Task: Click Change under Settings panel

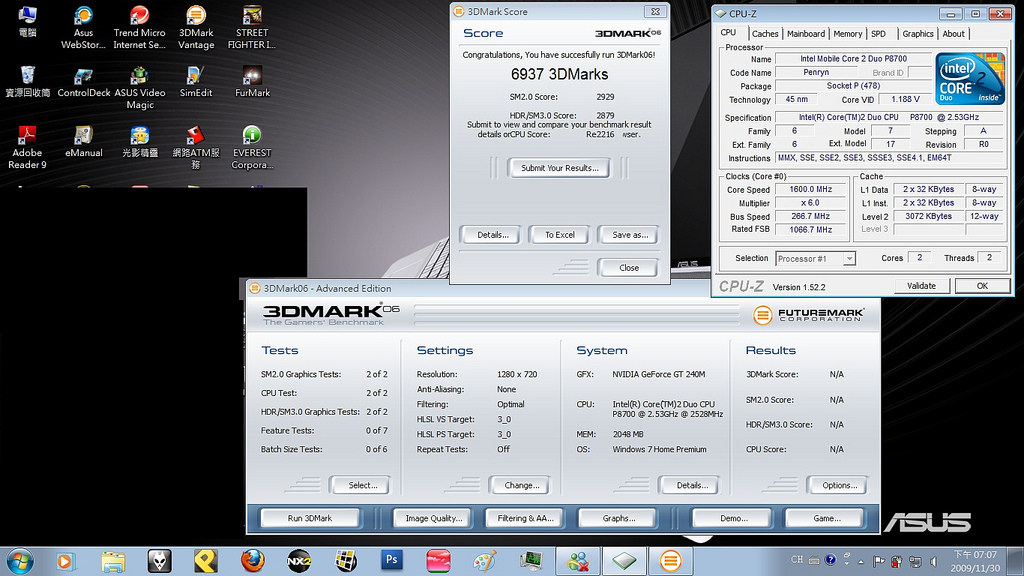Action: (521, 485)
